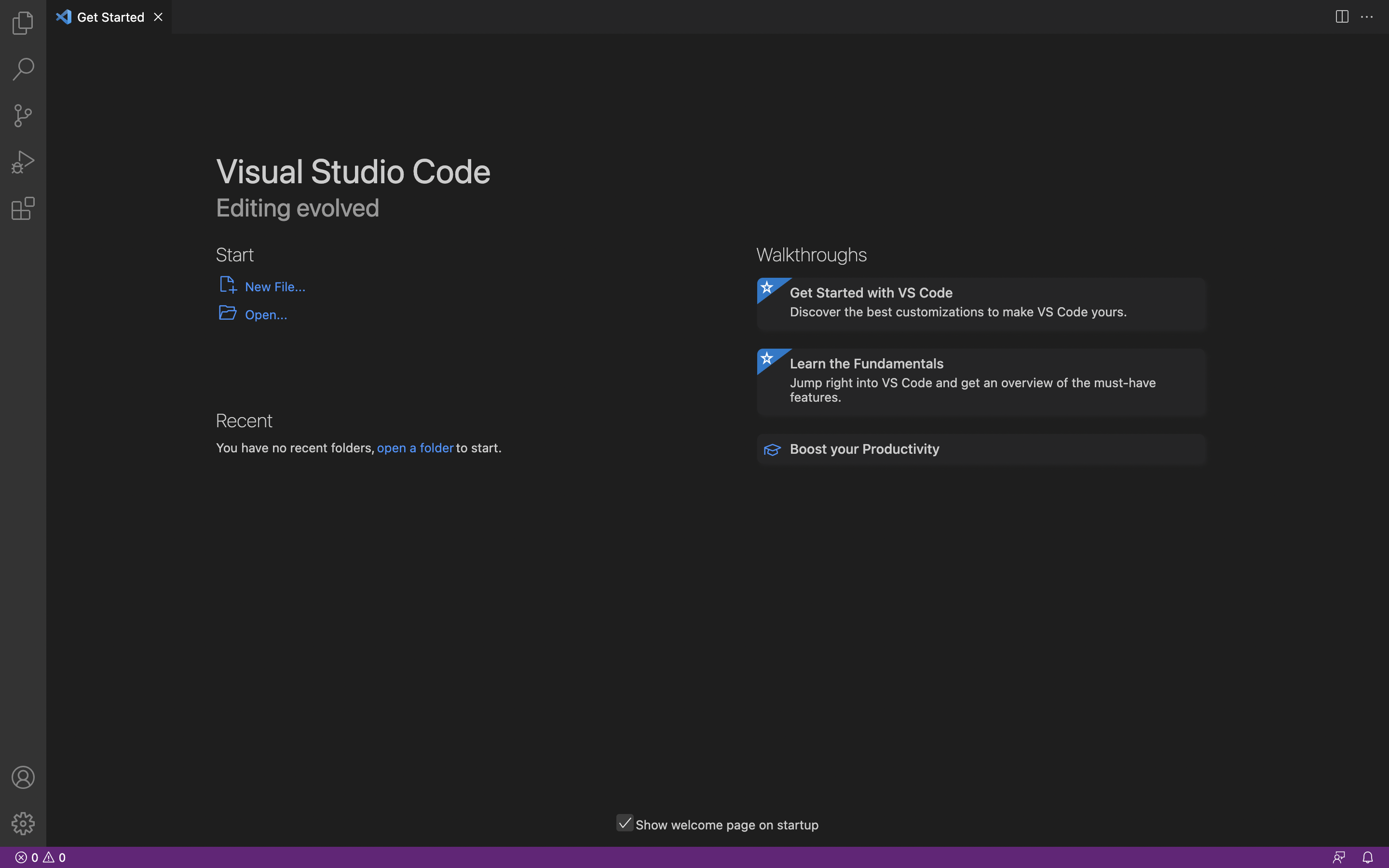Open the Search view icon
The height and width of the screenshot is (868, 1389).
[23, 69]
